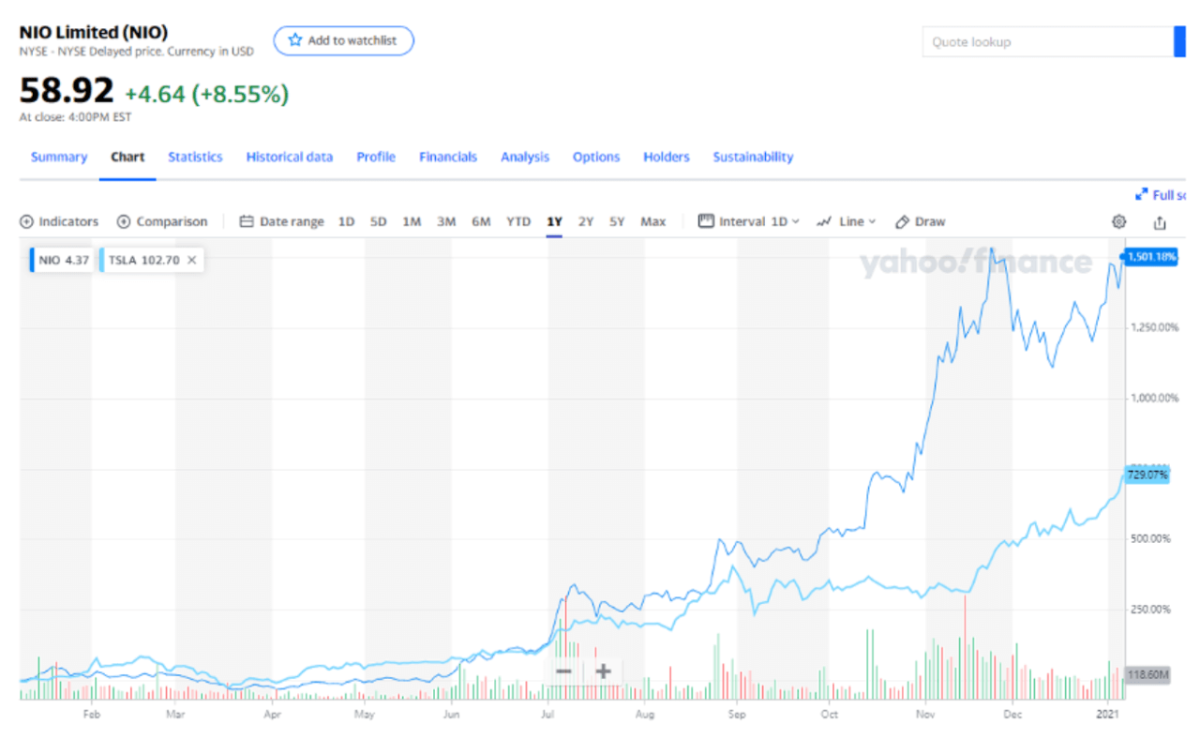Switch to the Statistics tab

(195, 157)
